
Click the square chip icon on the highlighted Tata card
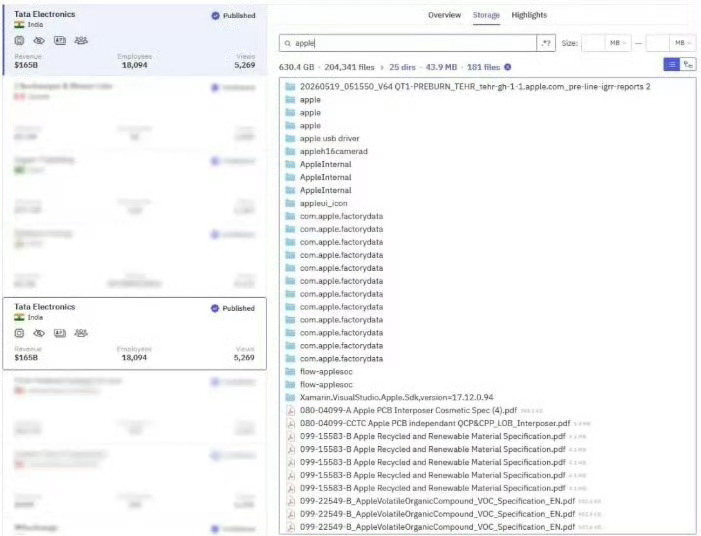click(19, 41)
